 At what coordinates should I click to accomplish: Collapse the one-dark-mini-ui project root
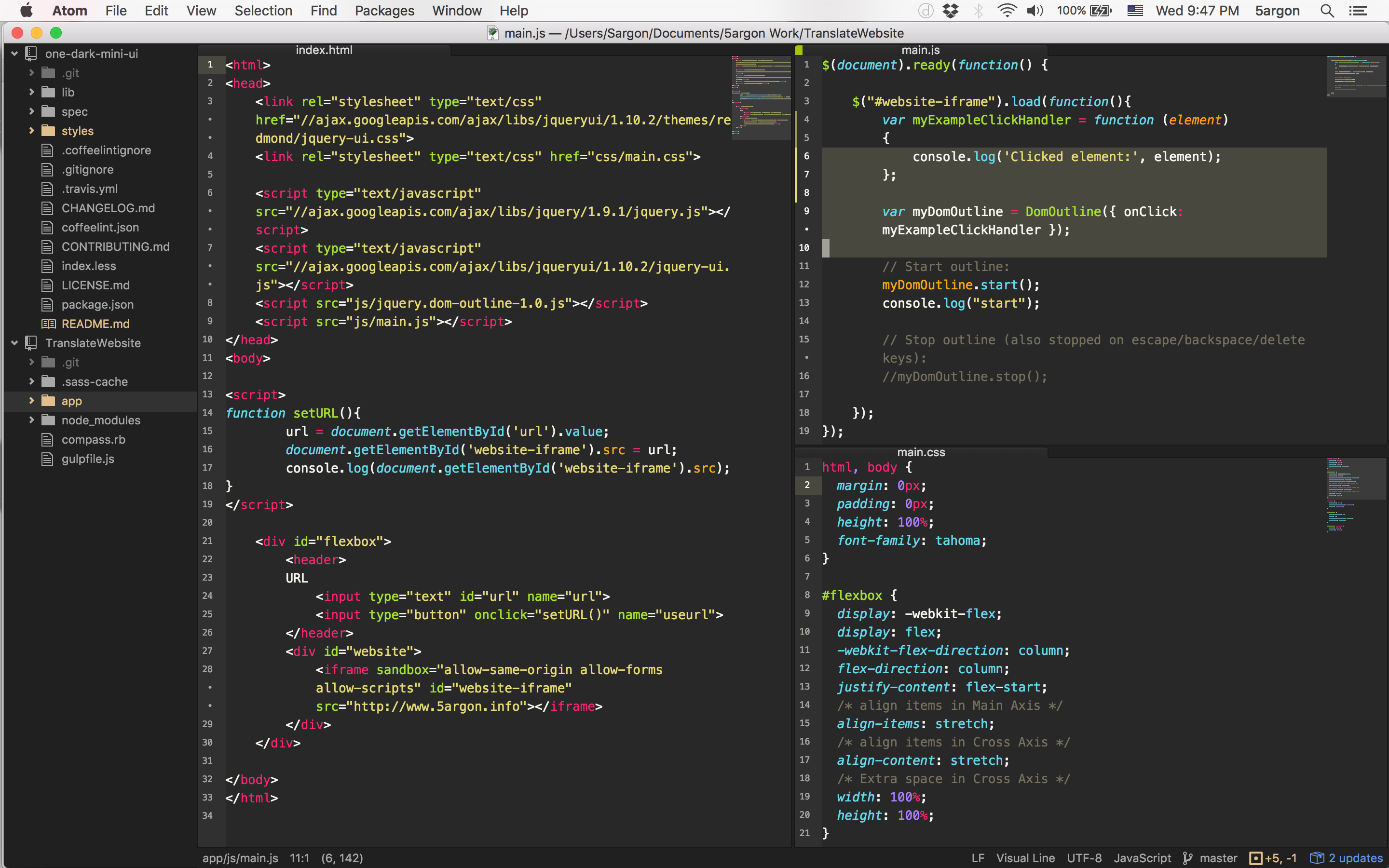point(14,54)
